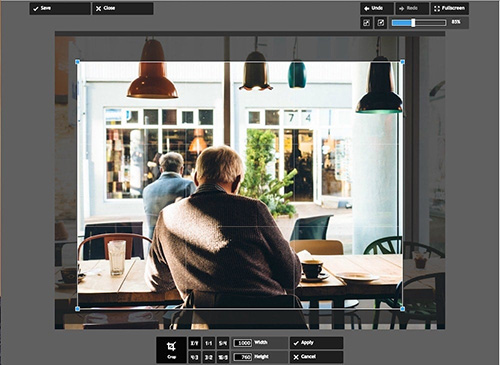
Task: Cancel the crop operation
Action: (x=316, y=357)
